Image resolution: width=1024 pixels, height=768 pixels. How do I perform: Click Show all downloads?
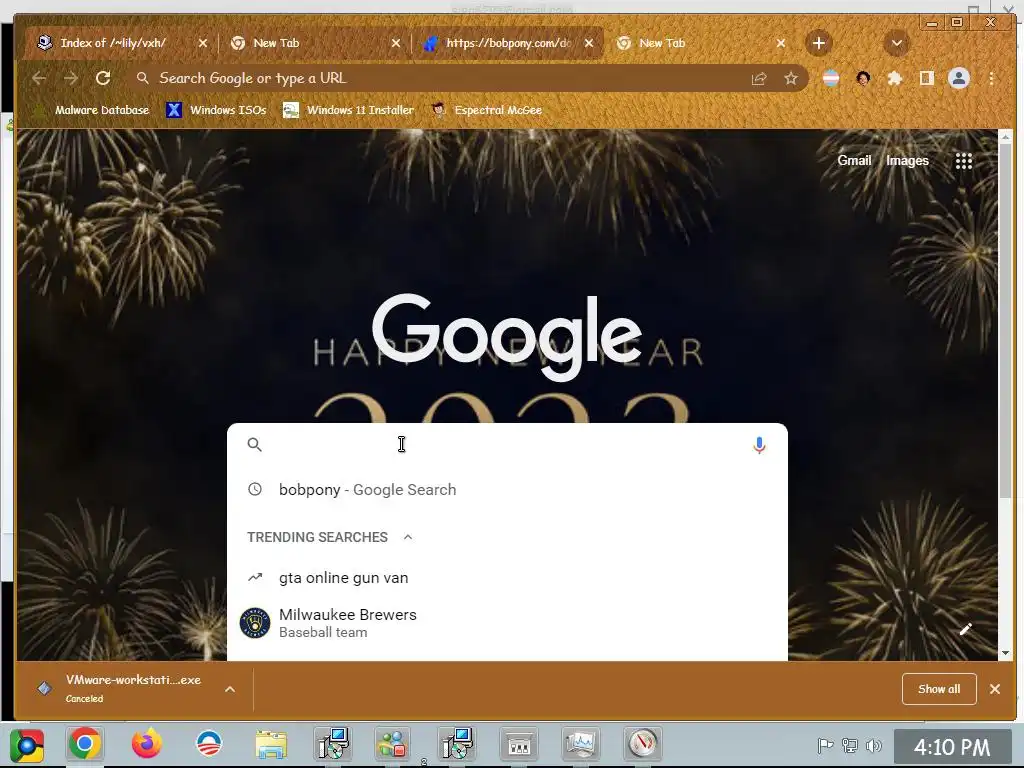(x=938, y=689)
